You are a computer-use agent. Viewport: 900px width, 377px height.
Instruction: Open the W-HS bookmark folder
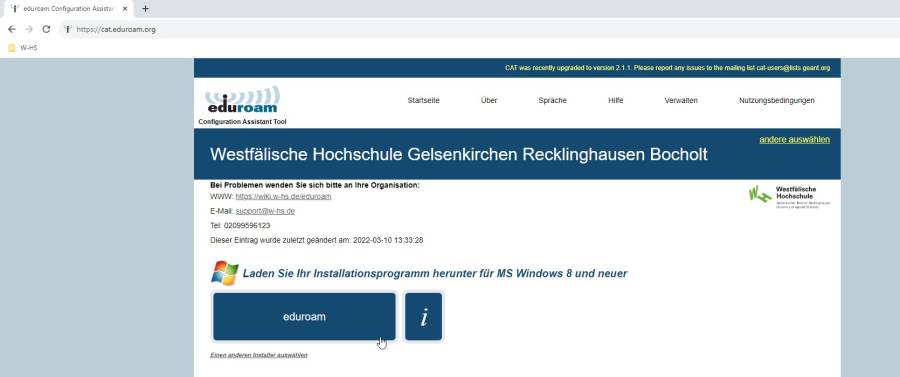23,48
